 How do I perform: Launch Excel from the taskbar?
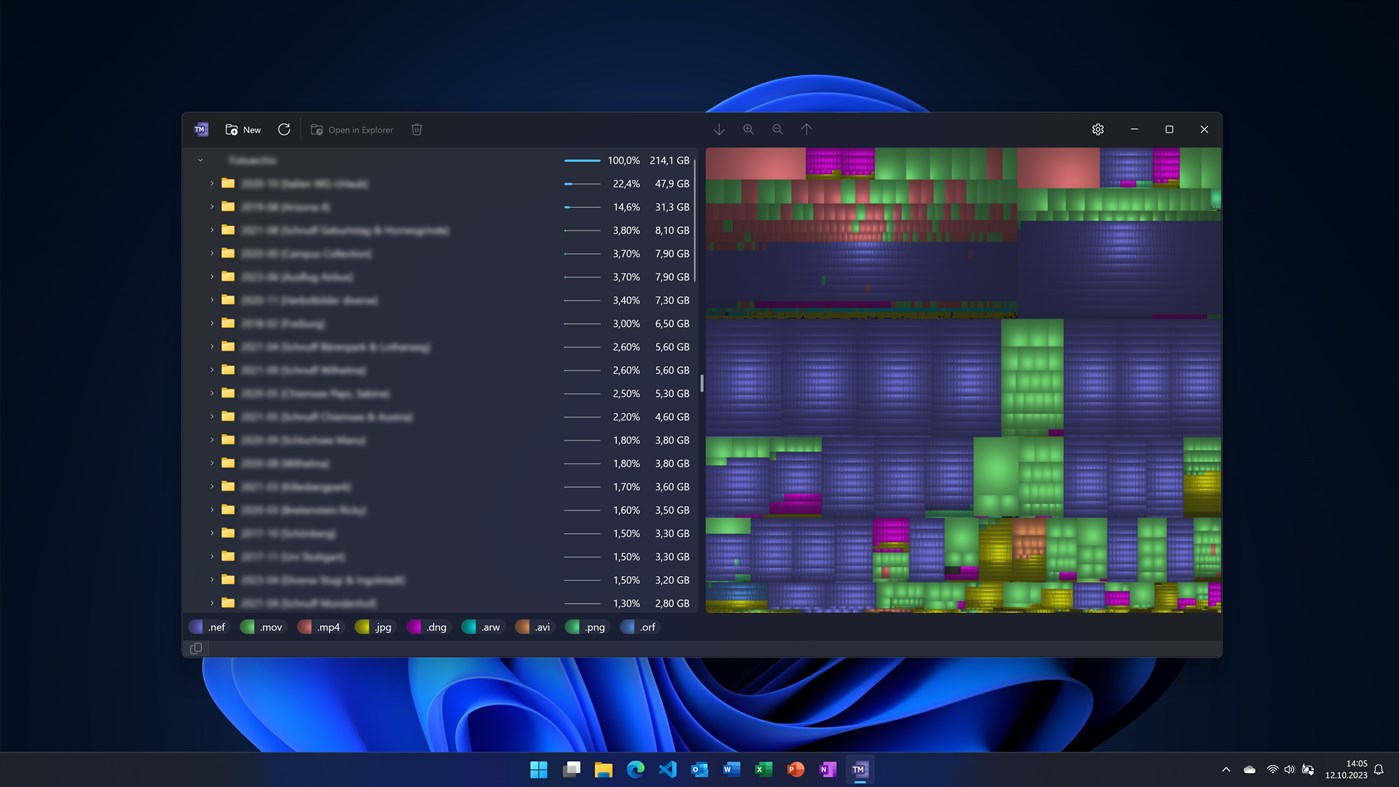click(x=763, y=769)
